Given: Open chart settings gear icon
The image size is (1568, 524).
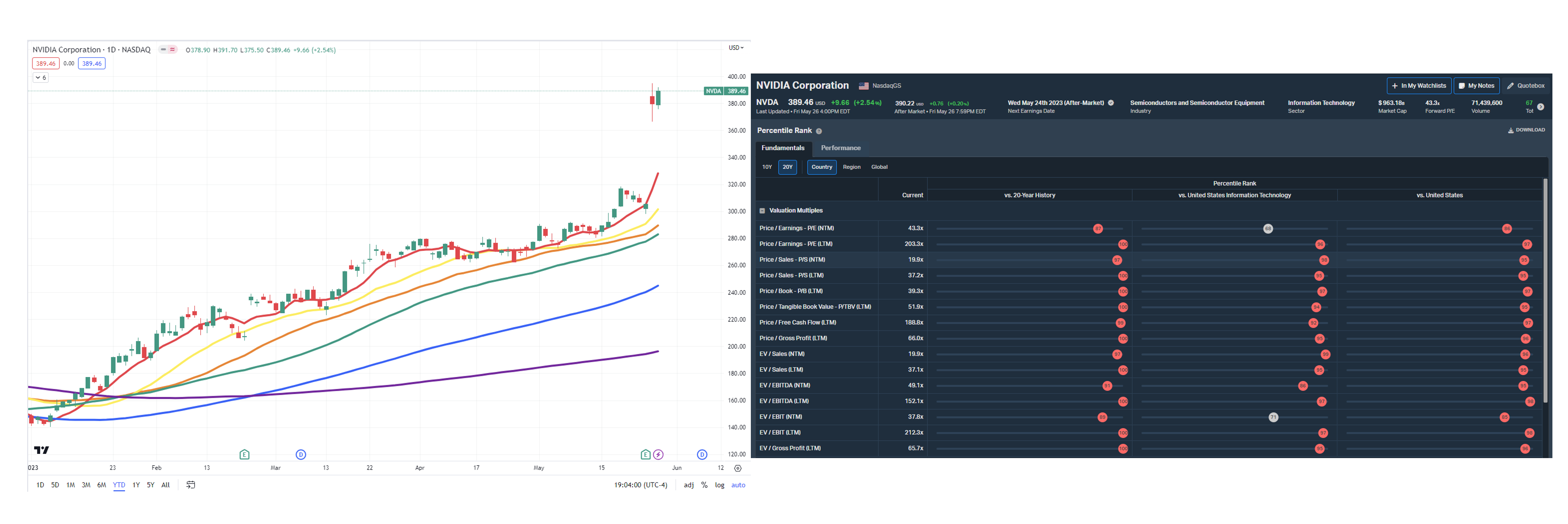Looking at the screenshot, I should pos(738,468).
